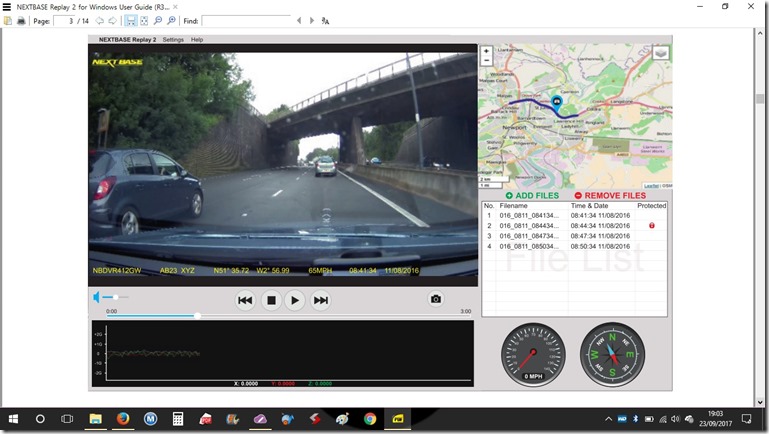Zoom in with magnifier icon

pyautogui.click(x=171, y=21)
